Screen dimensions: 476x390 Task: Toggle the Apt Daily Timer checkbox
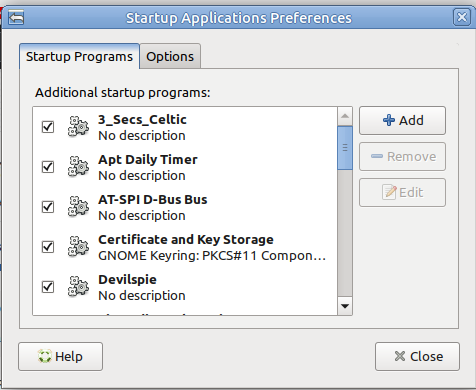coord(48,167)
